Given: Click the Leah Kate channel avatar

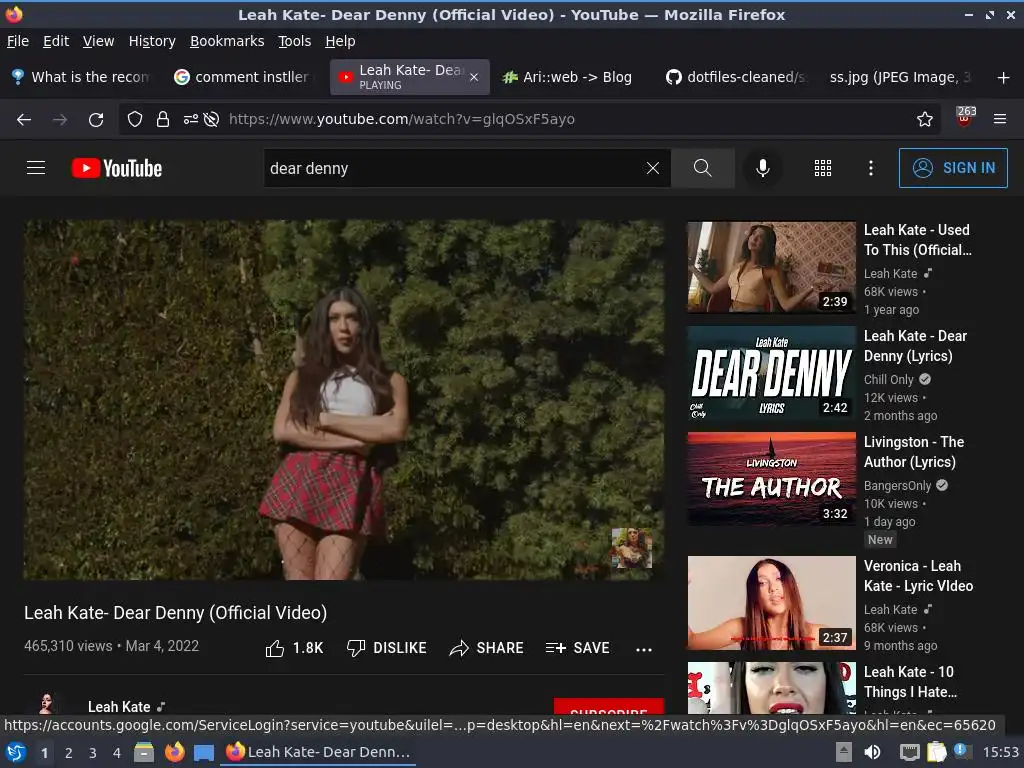Looking at the screenshot, I should 46,704.
